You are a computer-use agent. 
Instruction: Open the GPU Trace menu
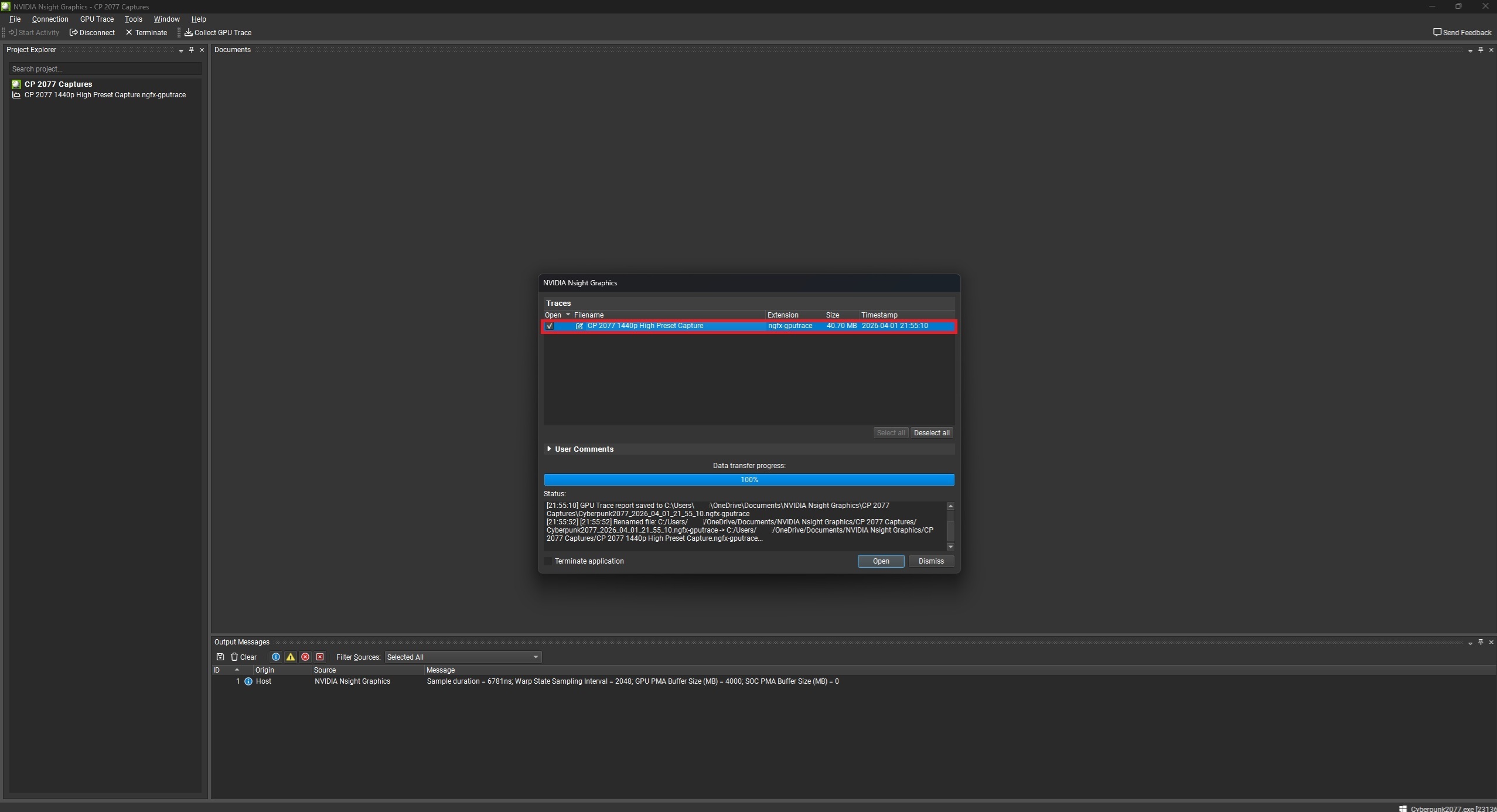(97, 19)
